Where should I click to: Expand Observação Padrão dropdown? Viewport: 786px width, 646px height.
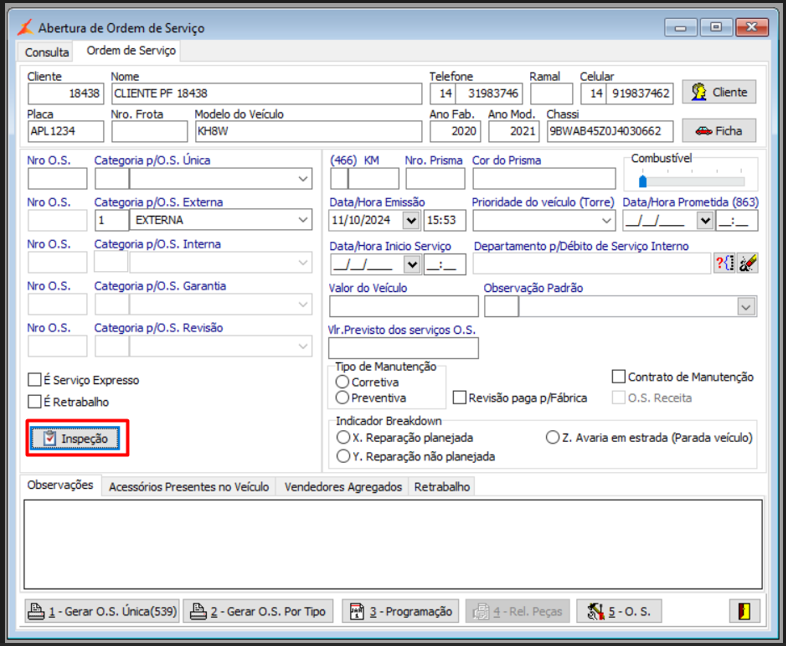coord(746,307)
